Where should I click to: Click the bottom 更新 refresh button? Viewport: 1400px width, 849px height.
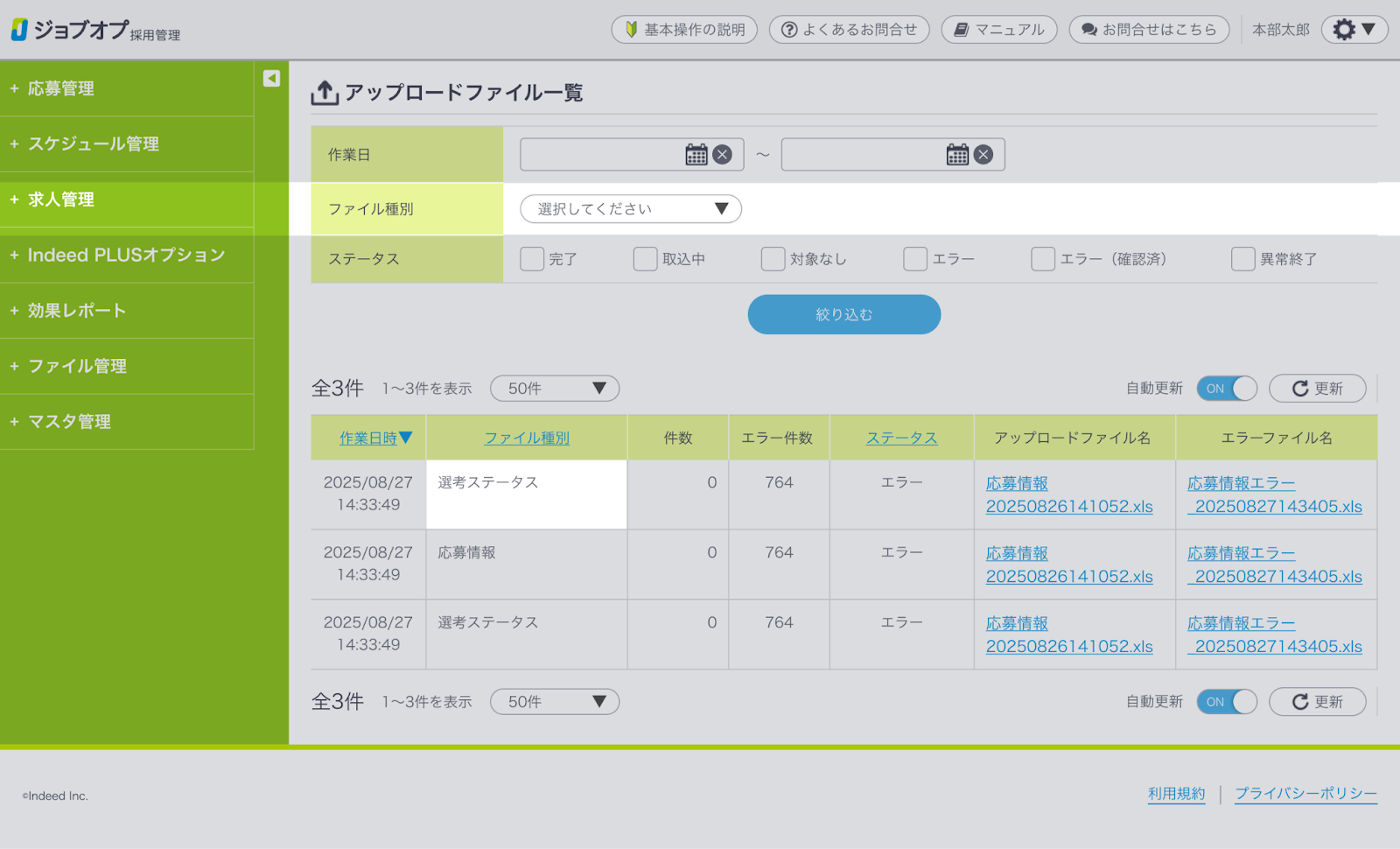pyautogui.click(x=1317, y=702)
